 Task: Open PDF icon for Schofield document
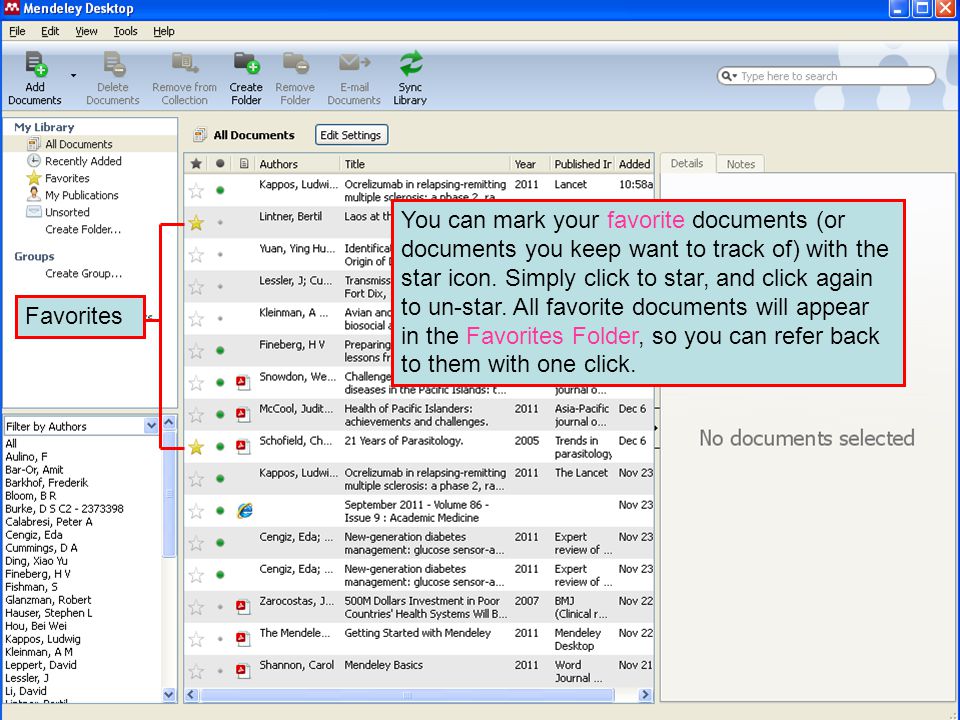pos(243,447)
